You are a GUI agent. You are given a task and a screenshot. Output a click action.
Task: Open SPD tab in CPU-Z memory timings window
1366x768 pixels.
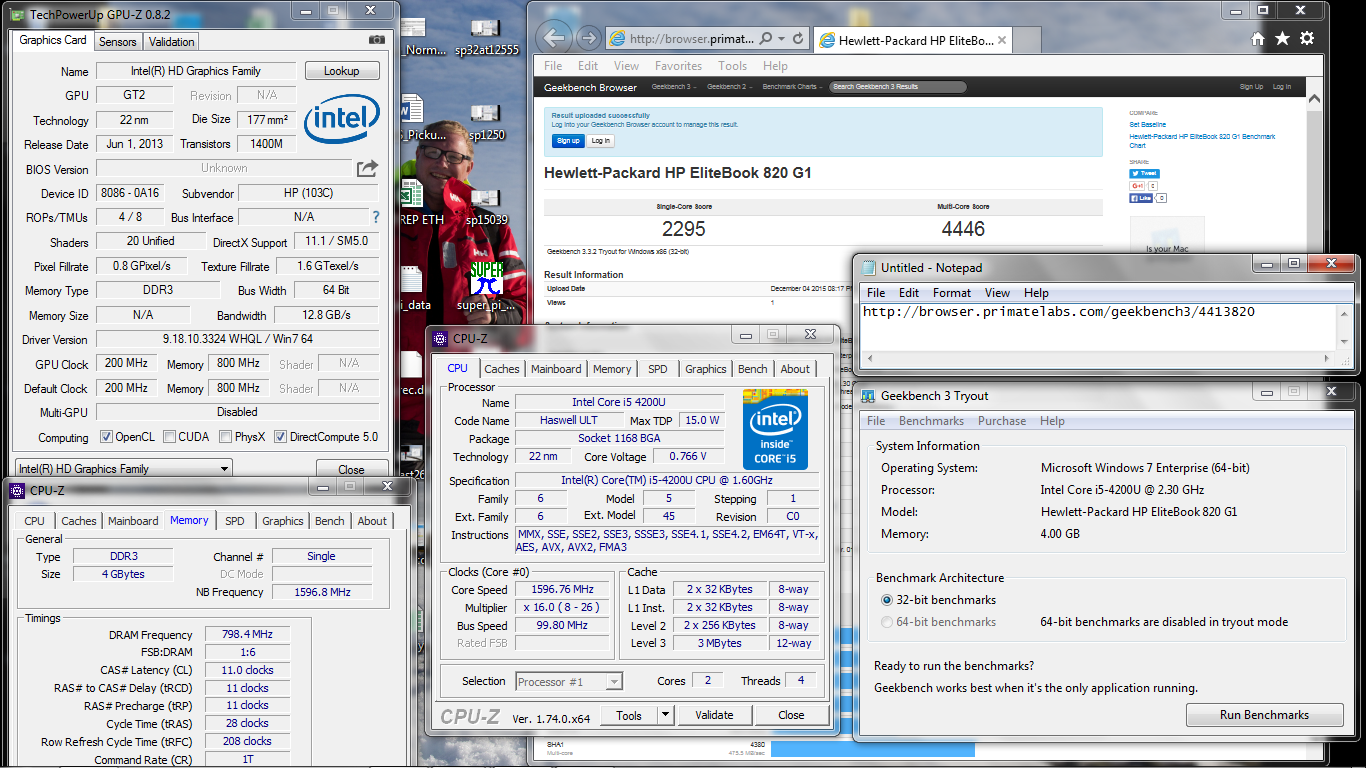coord(234,521)
